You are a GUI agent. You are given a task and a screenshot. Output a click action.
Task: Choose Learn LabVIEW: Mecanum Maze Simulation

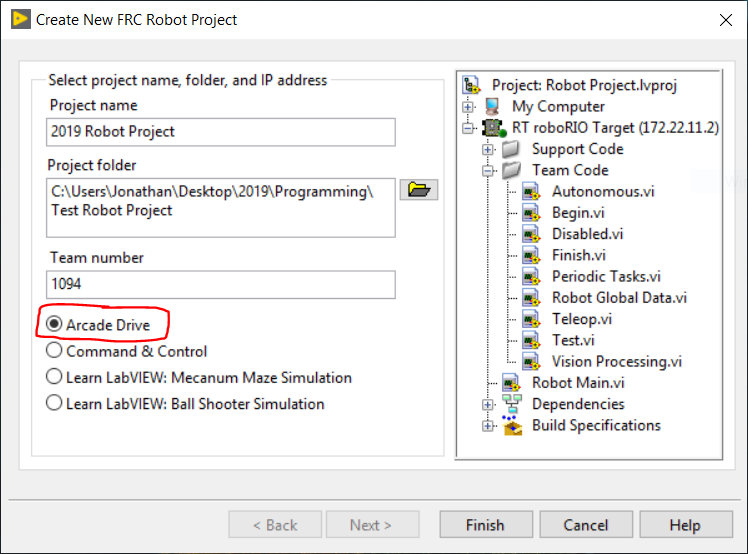(54, 376)
